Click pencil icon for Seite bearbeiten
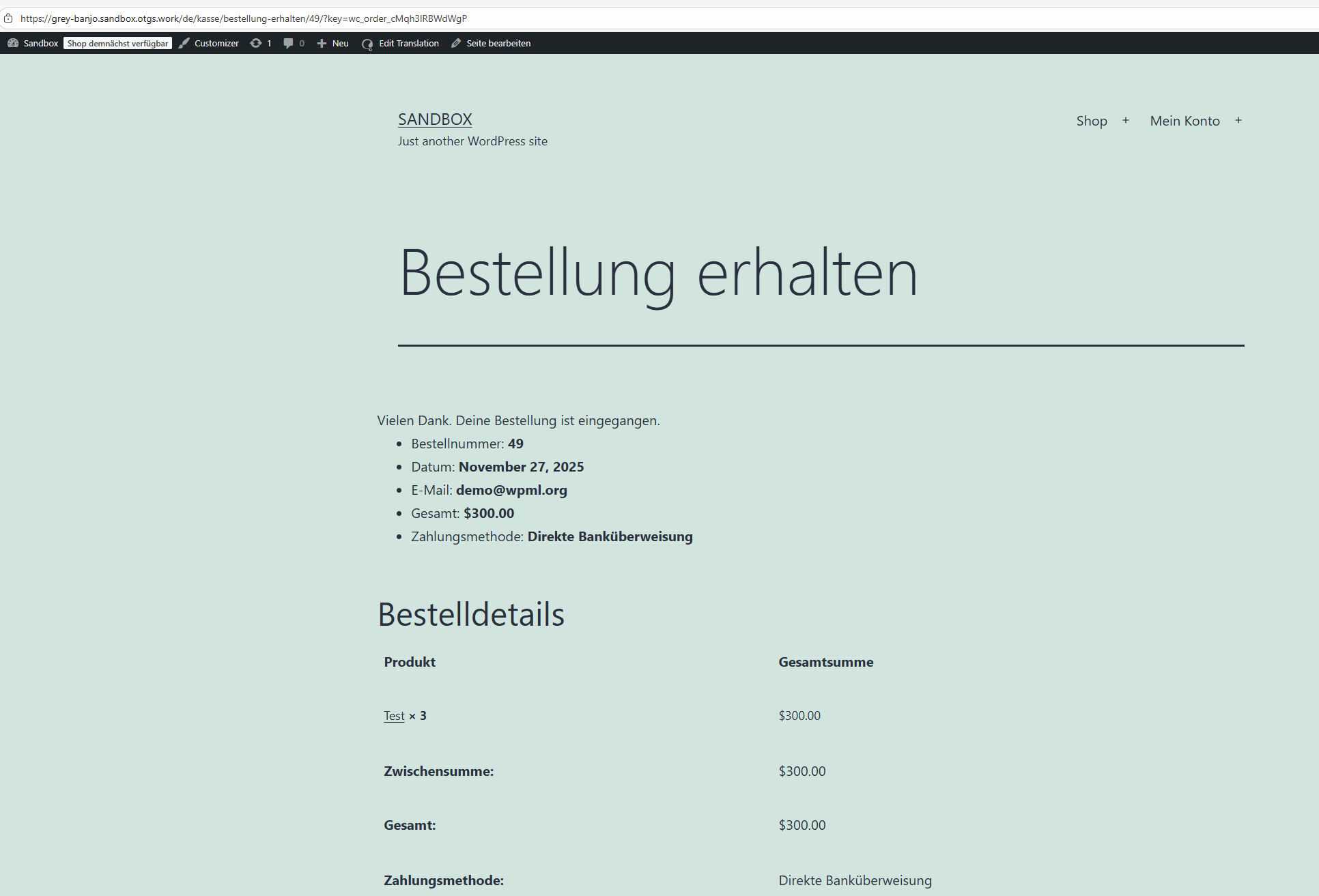The width and height of the screenshot is (1319, 896). coord(456,43)
